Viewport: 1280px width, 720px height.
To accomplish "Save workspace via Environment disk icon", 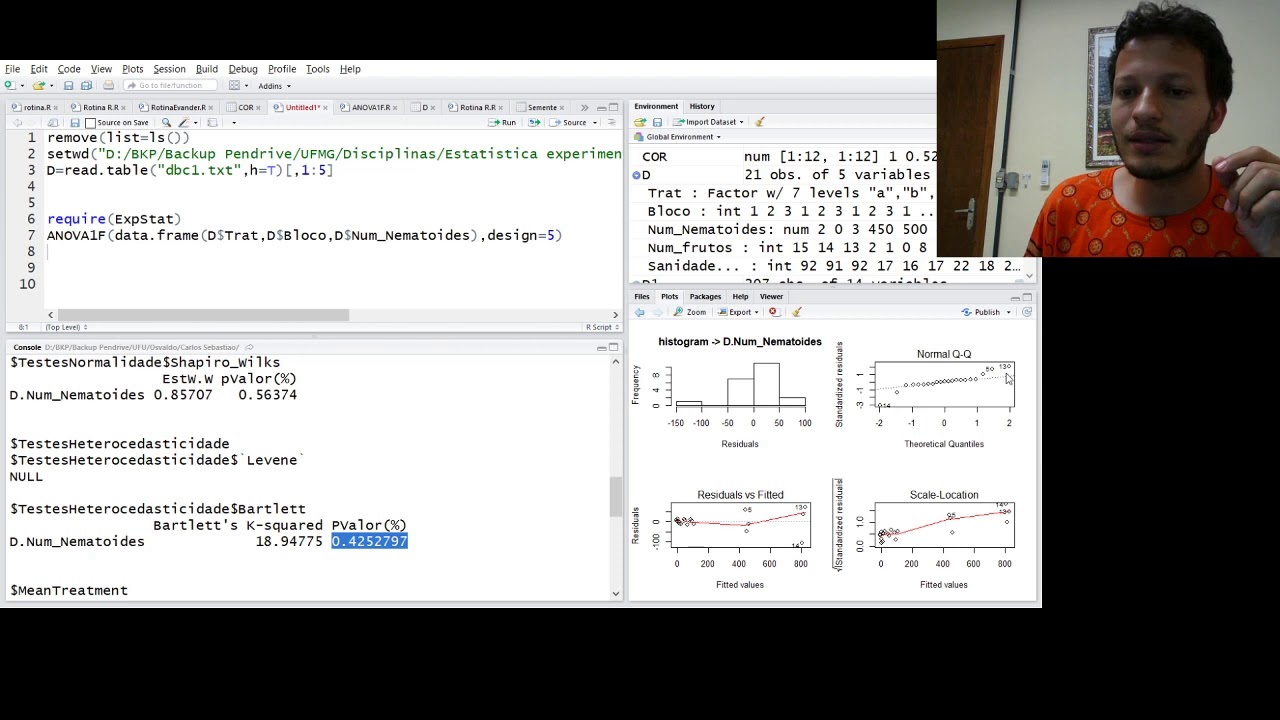I will (657, 122).
